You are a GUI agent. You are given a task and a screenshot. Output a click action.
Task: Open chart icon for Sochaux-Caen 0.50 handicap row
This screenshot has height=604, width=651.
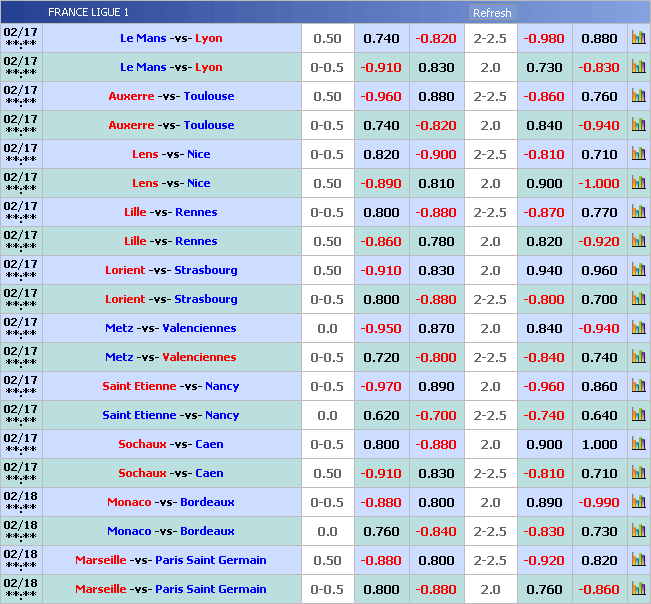[x=638, y=474]
